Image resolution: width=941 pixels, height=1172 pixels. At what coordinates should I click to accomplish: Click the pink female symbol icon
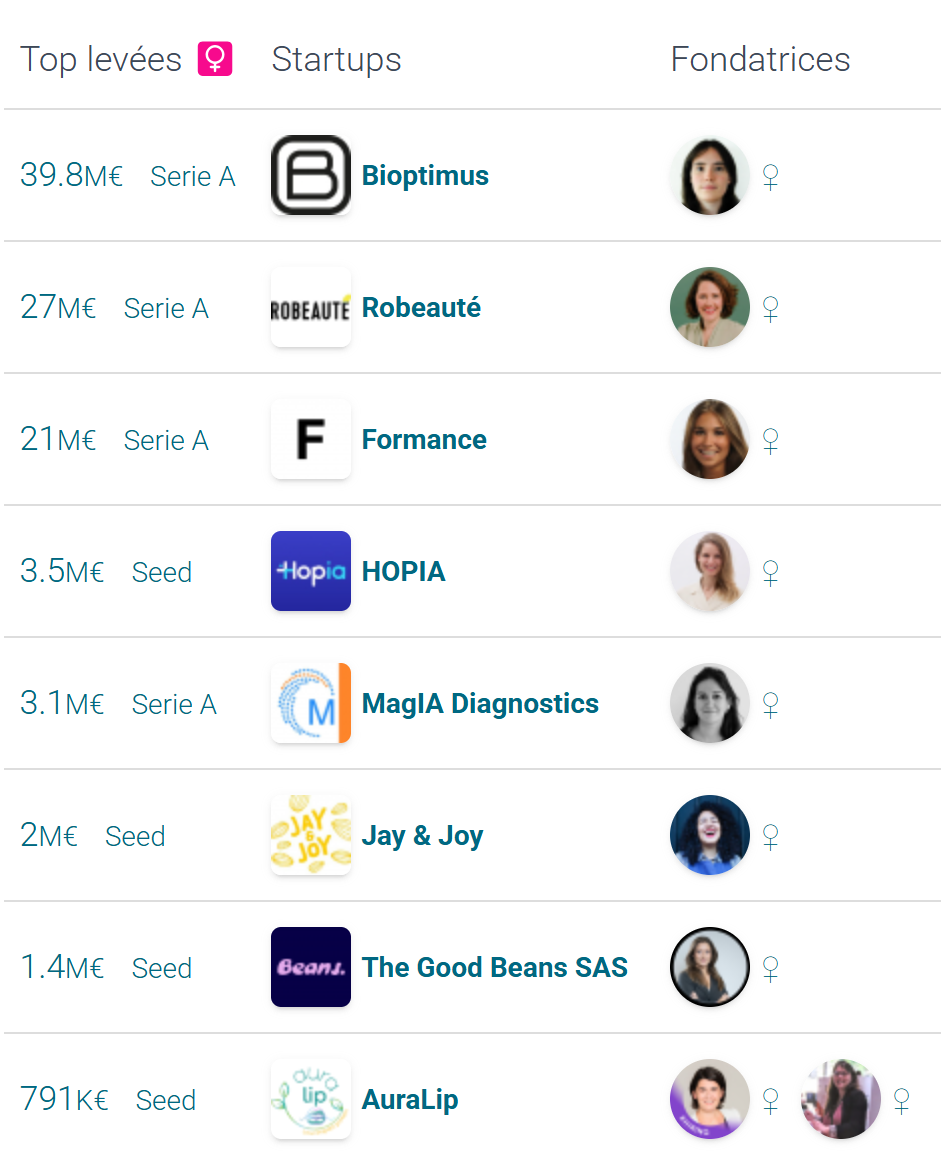[x=215, y=59]
